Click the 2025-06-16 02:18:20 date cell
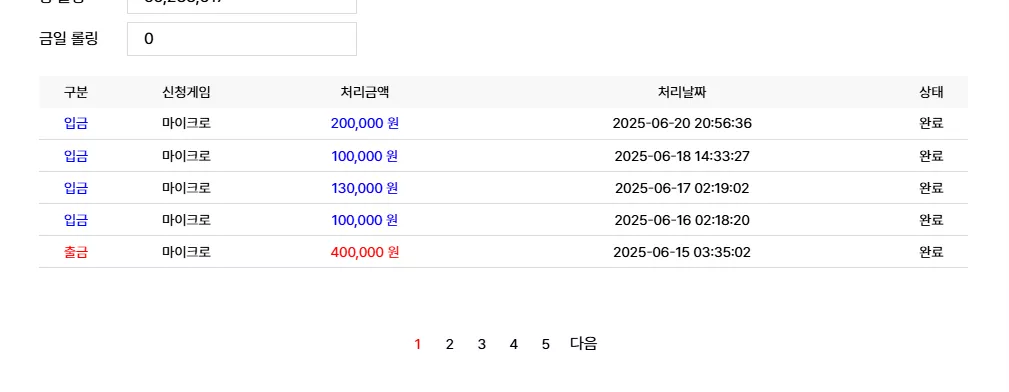1009x392 pixels. [682, 220]
